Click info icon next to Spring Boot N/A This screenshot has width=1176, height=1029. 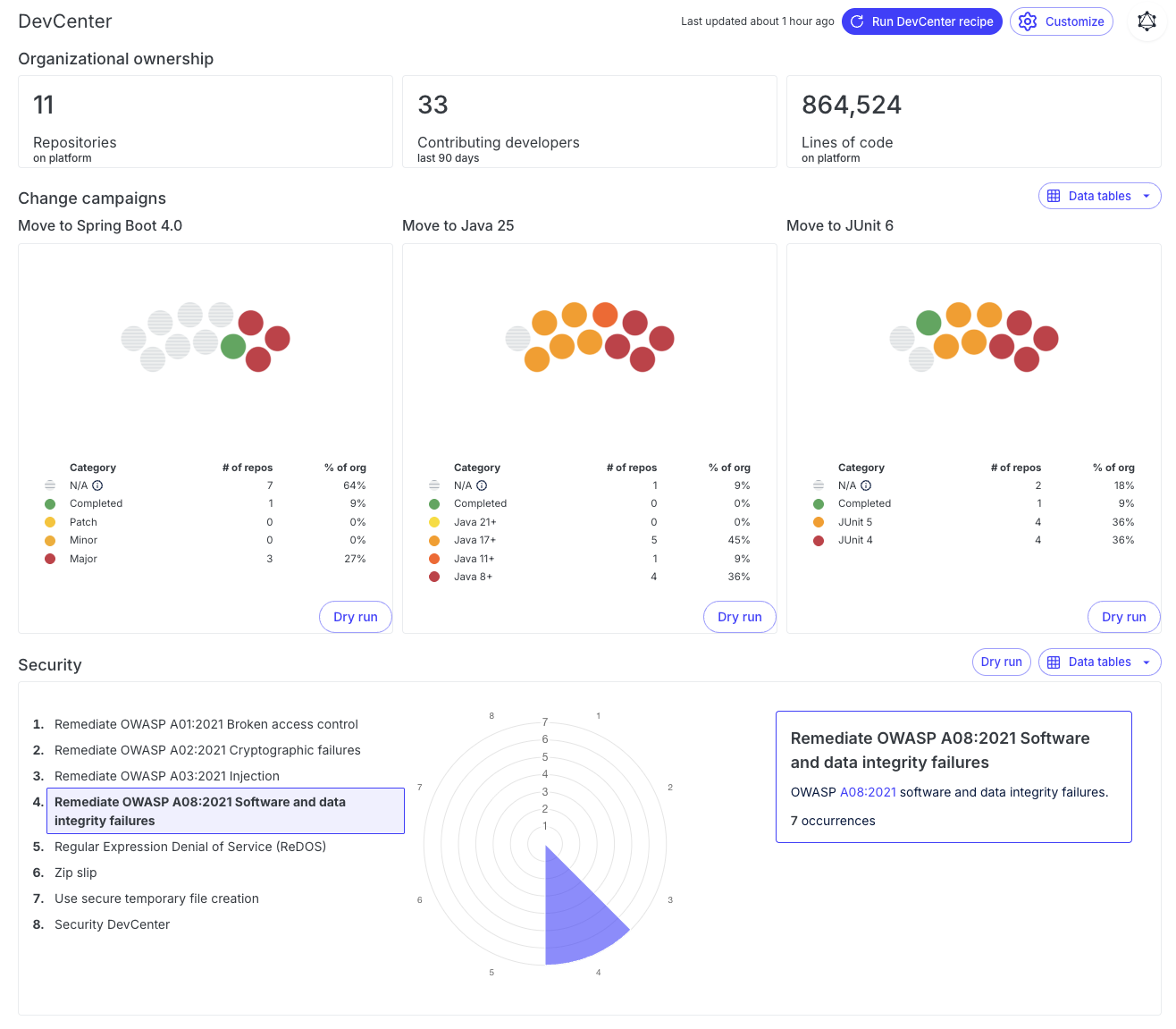pyautogui.click(x=97, y=485)
